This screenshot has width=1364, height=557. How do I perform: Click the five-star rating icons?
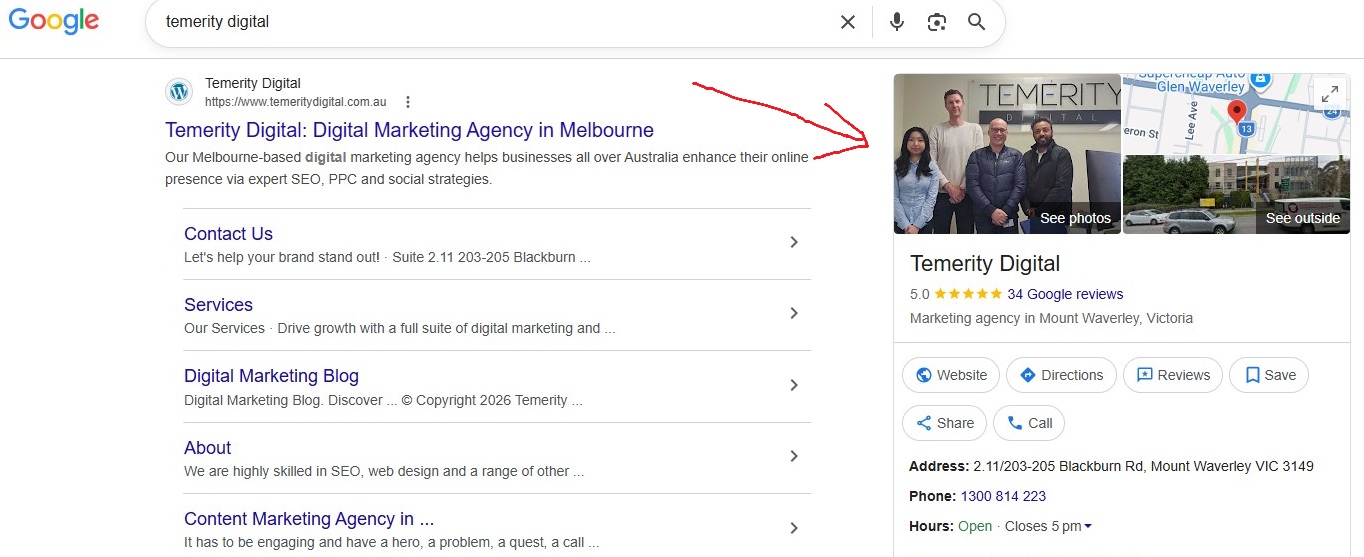coord(968,294)
